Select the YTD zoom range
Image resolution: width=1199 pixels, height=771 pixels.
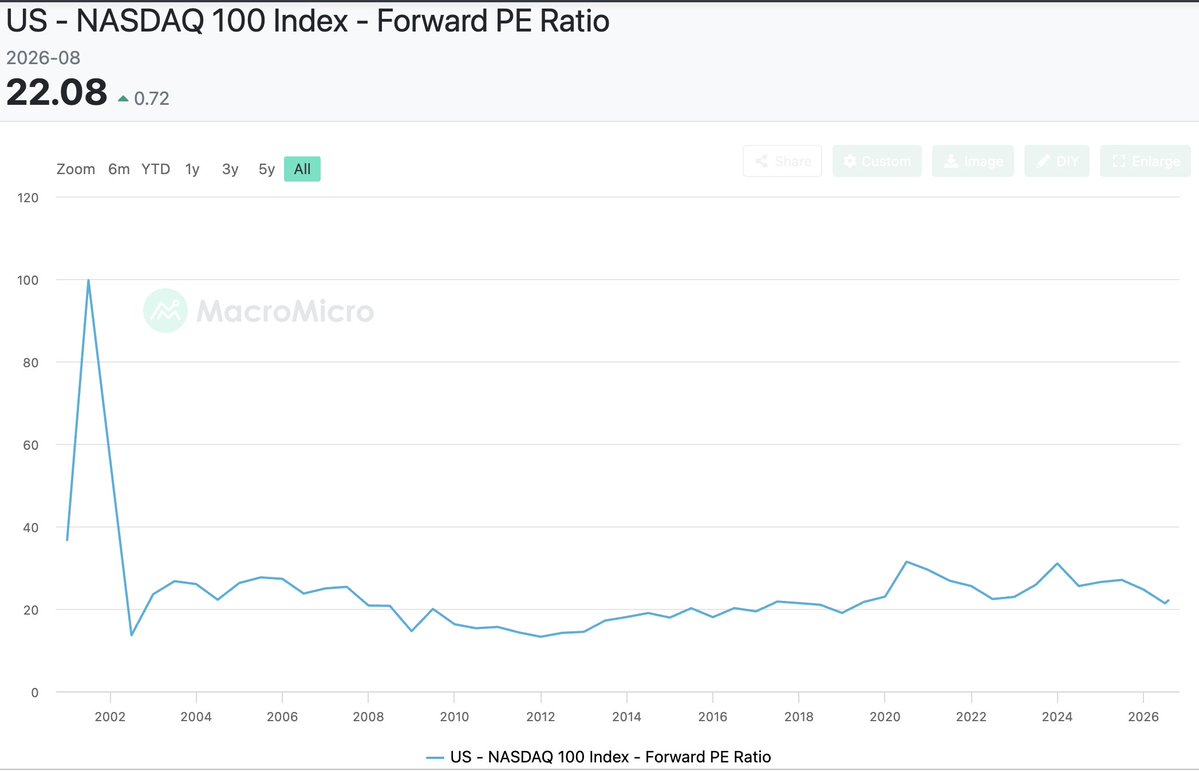(155, 169)
